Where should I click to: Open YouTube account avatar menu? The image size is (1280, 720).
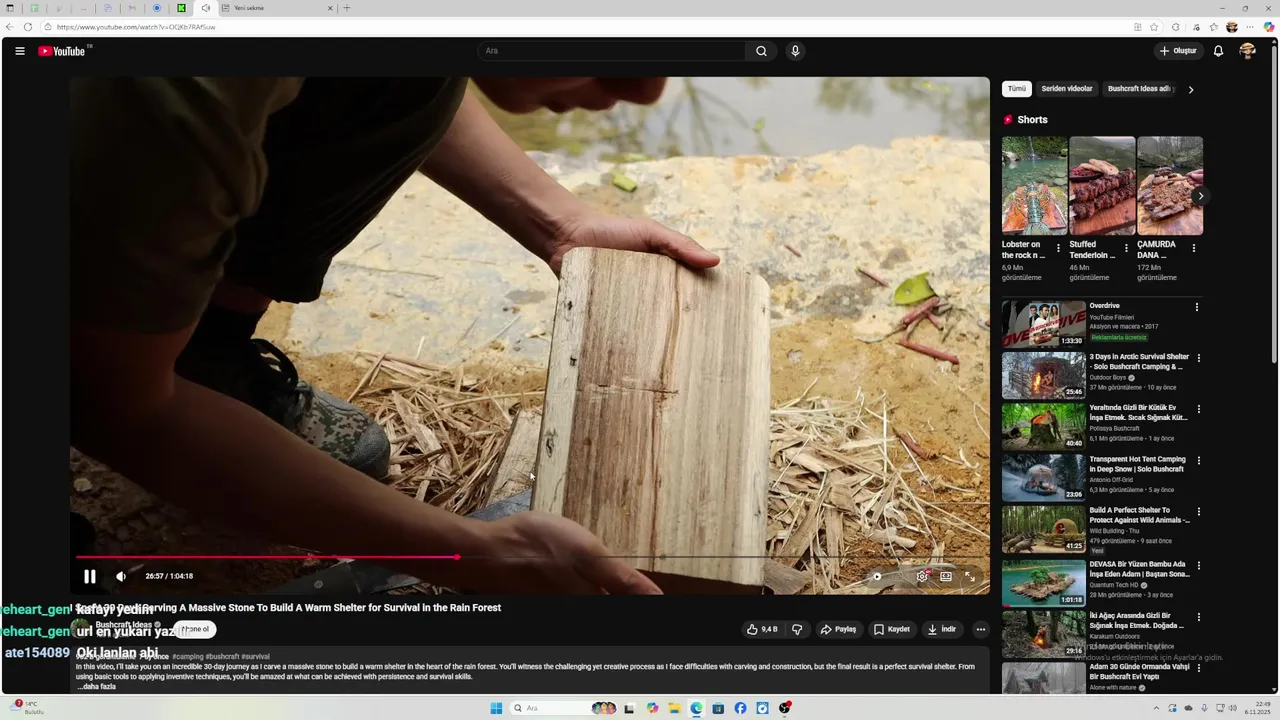tap(1247, 51)
